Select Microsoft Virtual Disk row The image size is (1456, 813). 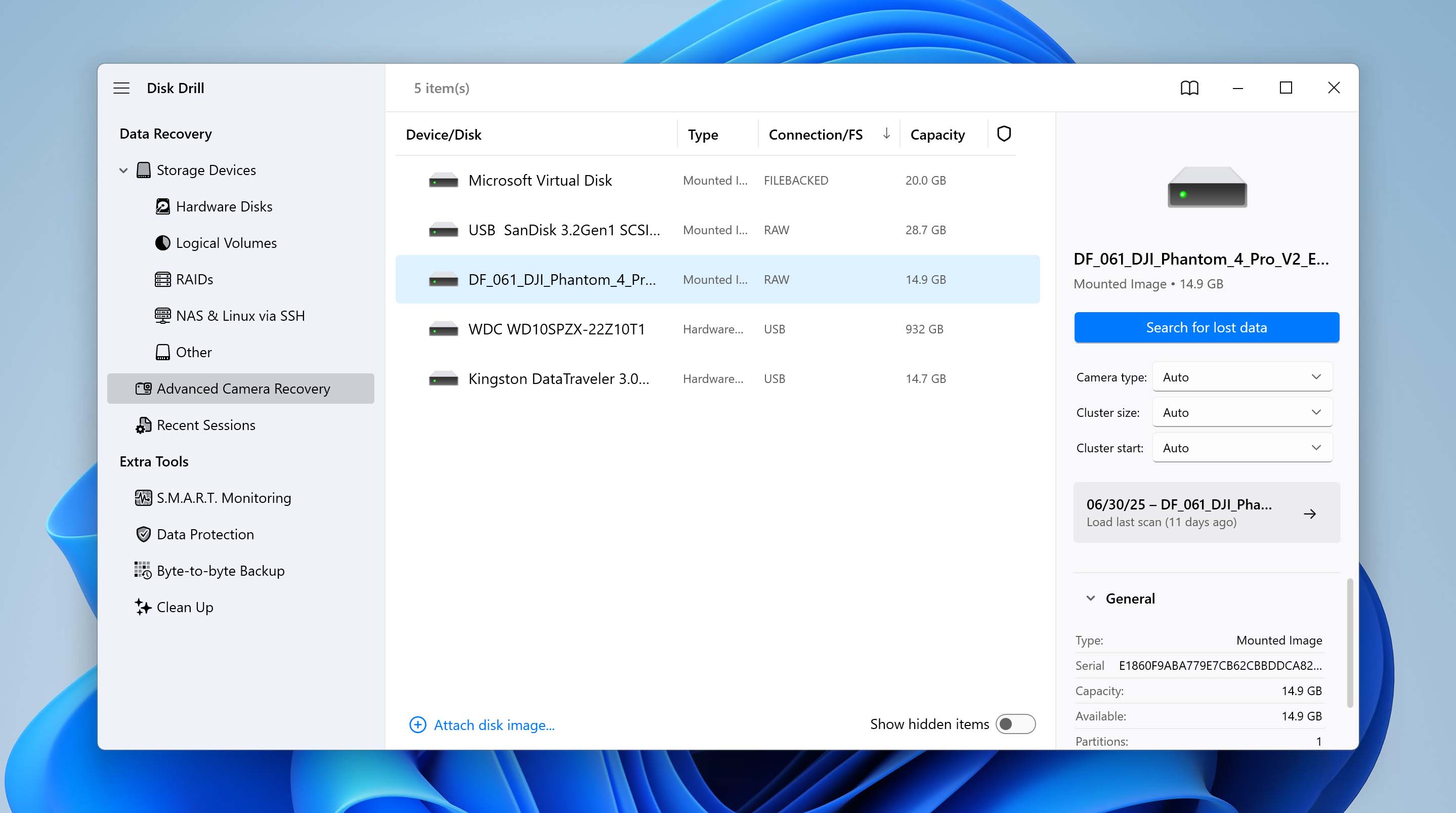tap(717, 180)
